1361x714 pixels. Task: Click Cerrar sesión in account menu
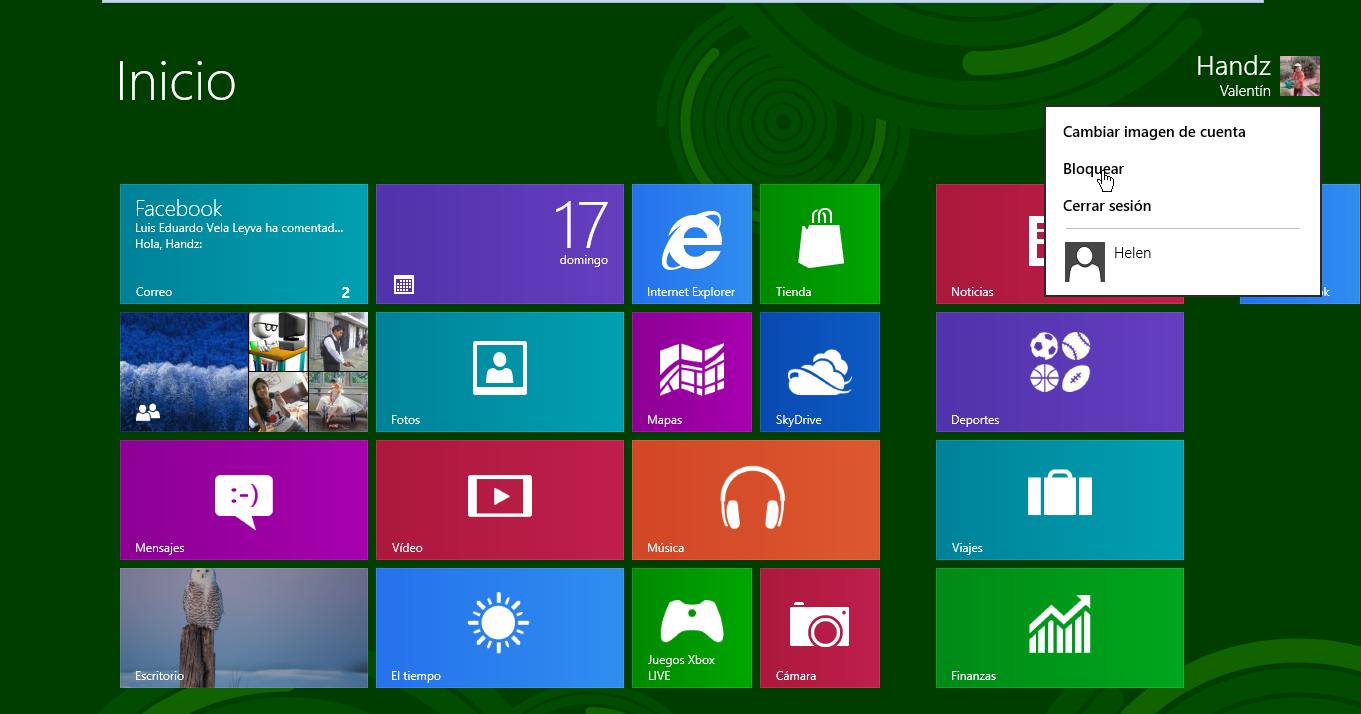click(1106, 206)
